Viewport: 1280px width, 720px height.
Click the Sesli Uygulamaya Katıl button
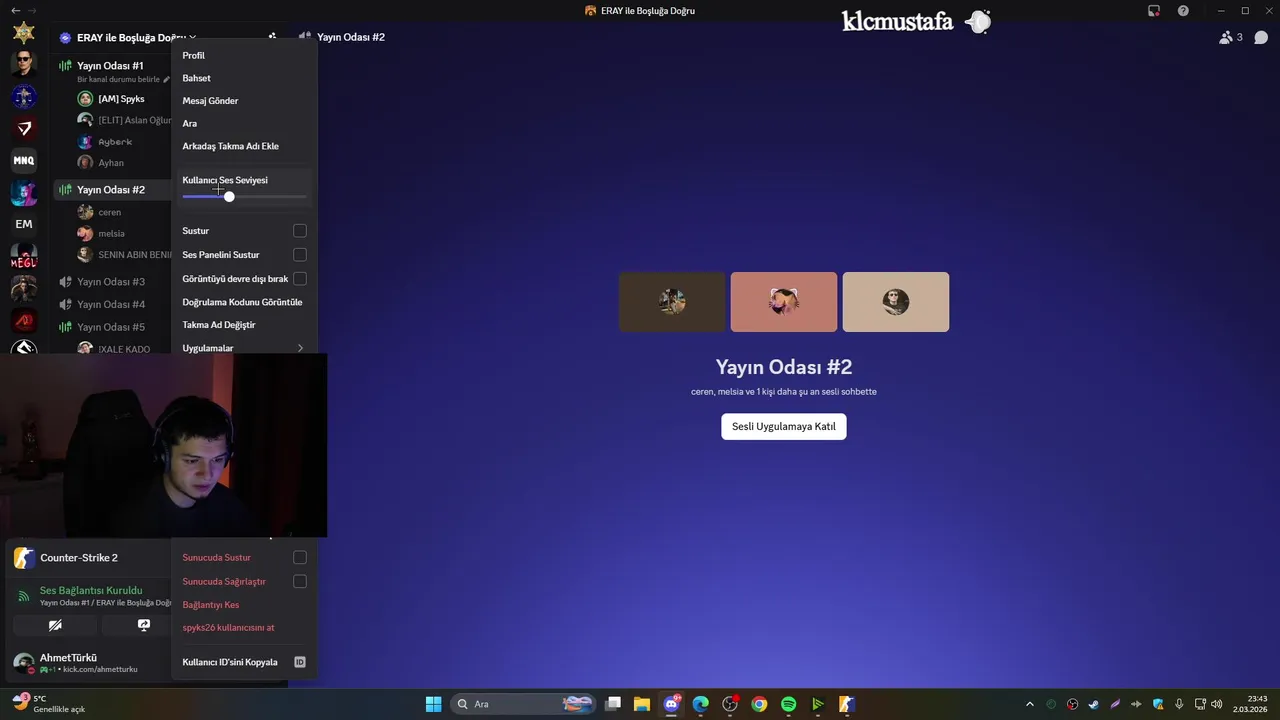tap(784, 427)
